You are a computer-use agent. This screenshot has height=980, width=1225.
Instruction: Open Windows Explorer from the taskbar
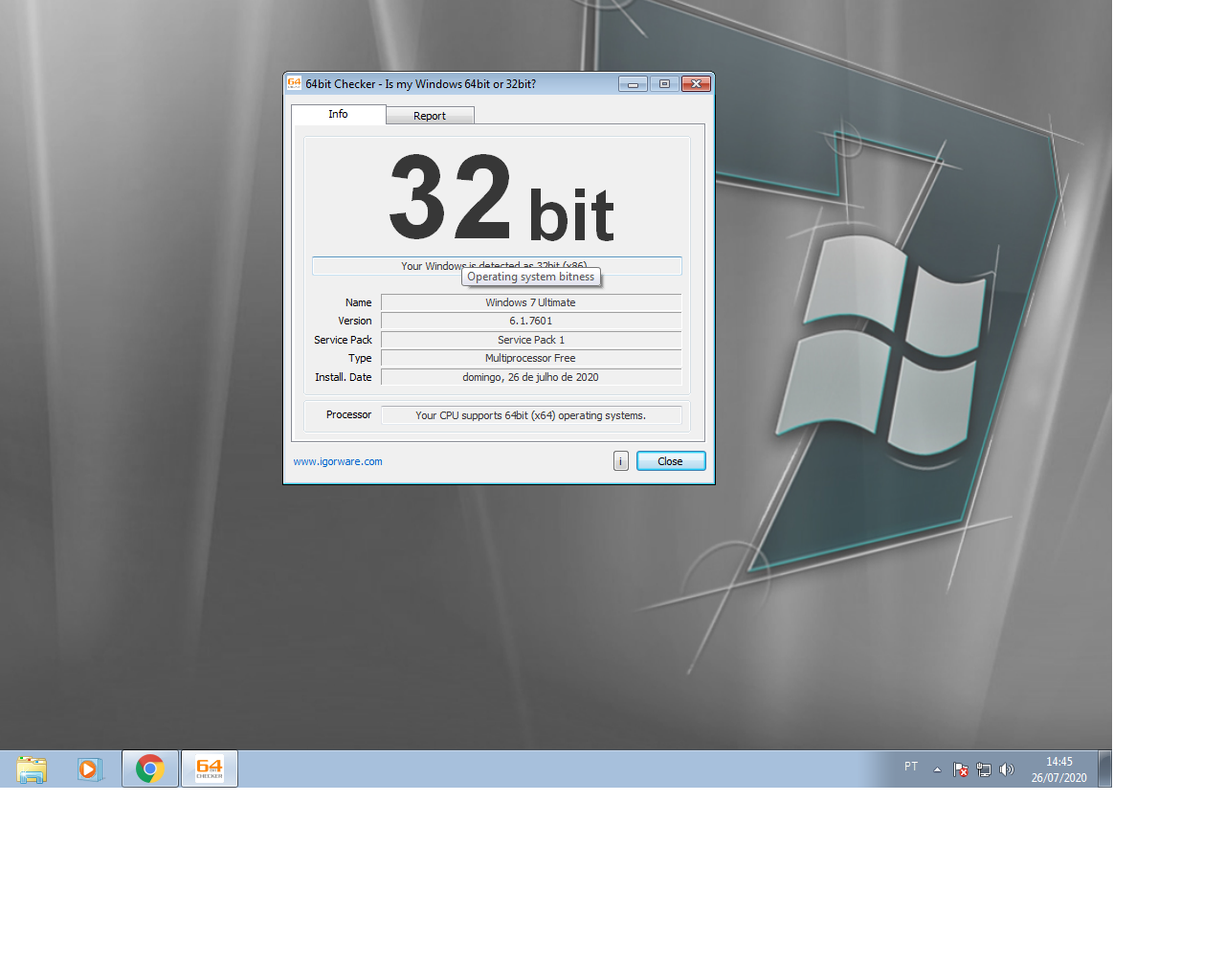point(32,768)
